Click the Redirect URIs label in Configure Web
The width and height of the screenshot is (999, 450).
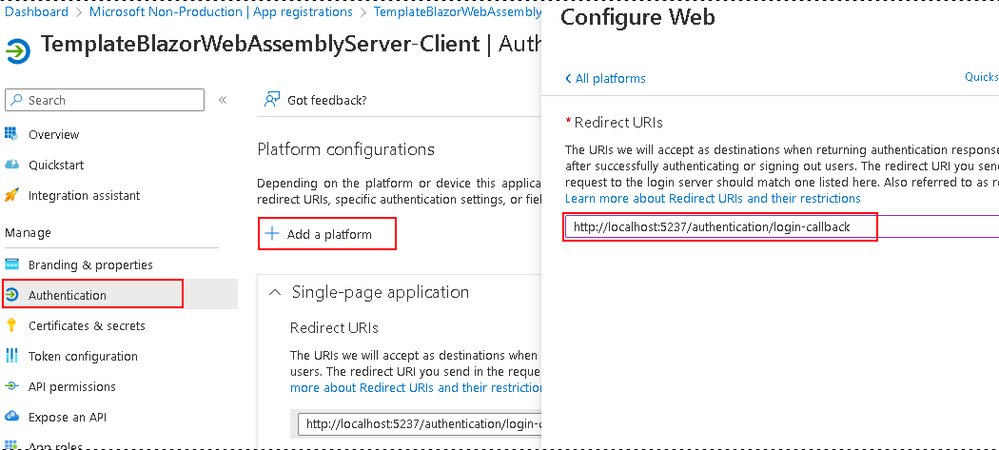619,122
